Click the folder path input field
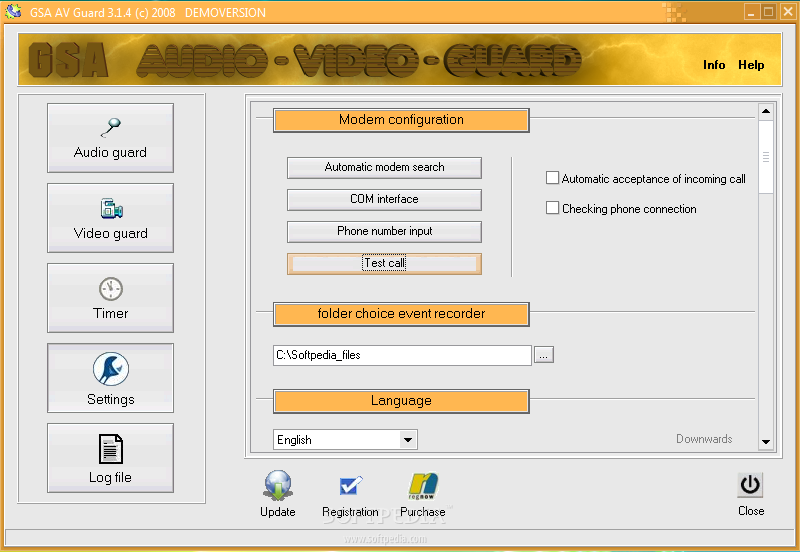The width and height of the screenshot is (800, 552). click(402, 355)
